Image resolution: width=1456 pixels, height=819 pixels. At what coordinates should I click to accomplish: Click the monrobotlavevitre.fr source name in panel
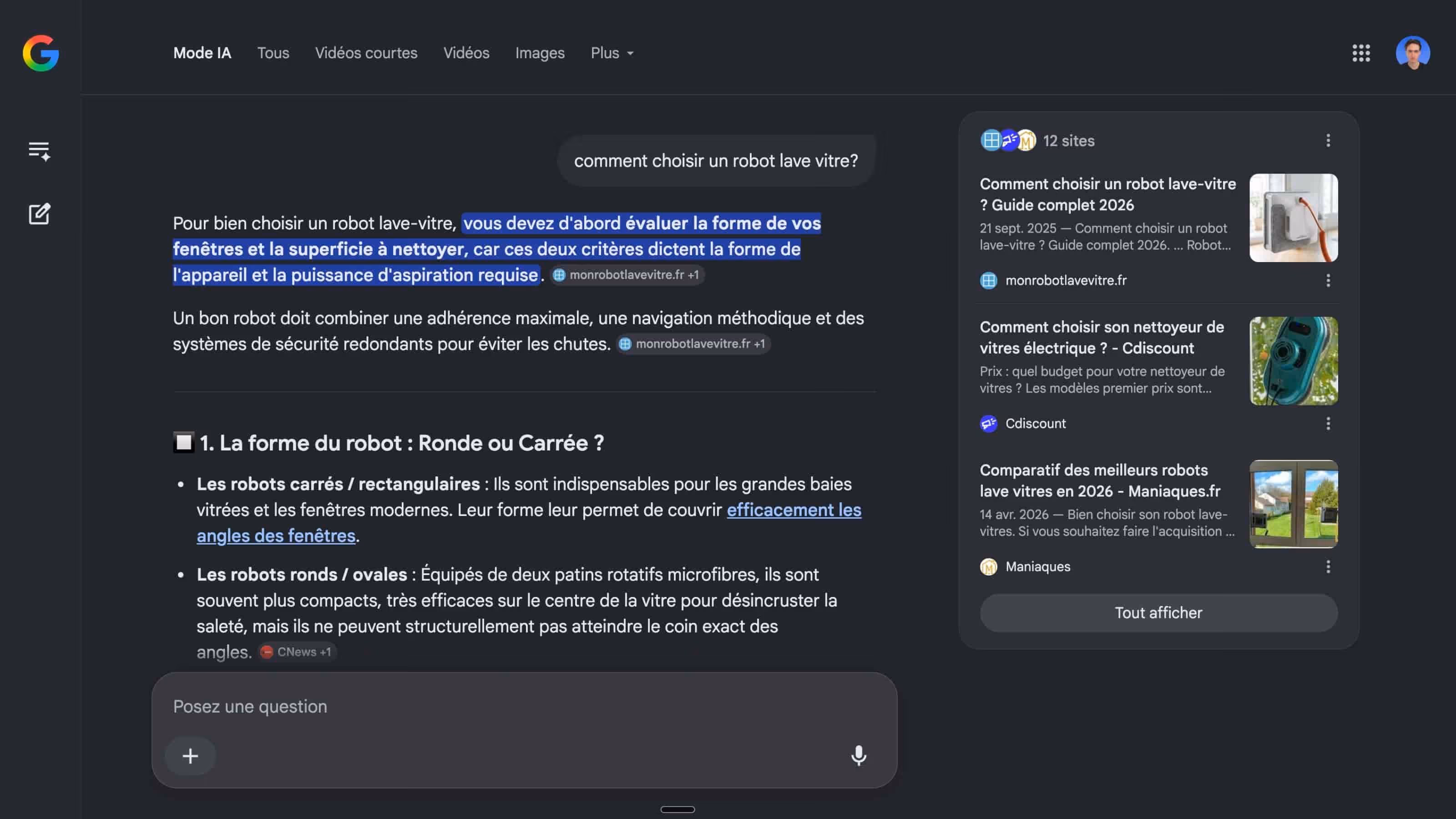tap(1066, 280)
